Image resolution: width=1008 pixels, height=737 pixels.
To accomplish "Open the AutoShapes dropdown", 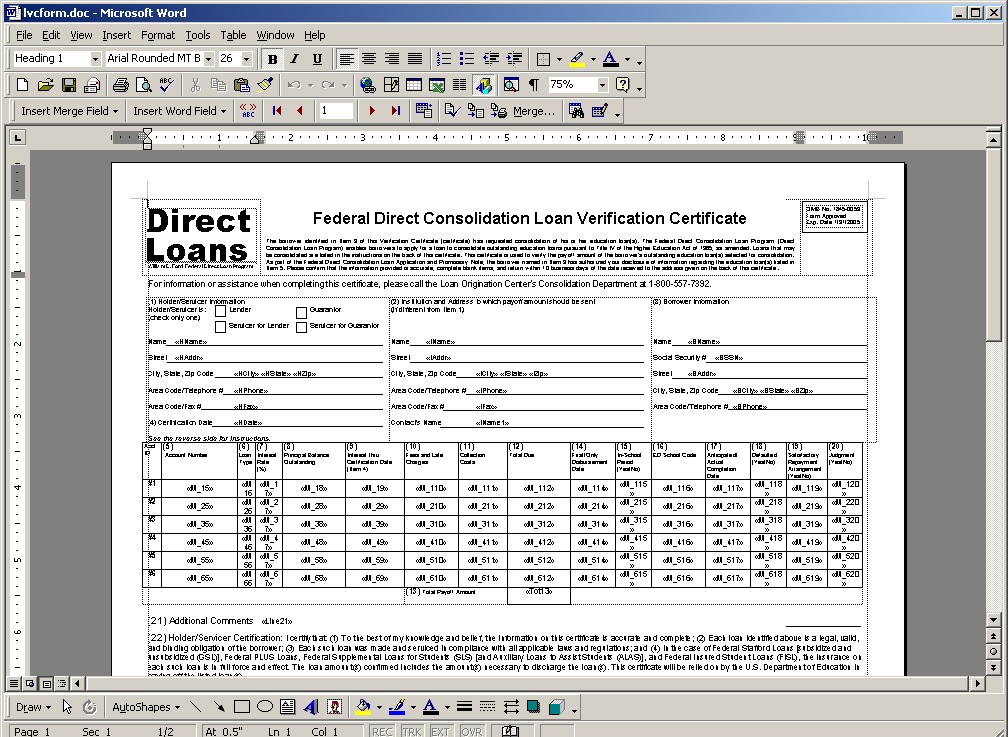I will point(146,707).
